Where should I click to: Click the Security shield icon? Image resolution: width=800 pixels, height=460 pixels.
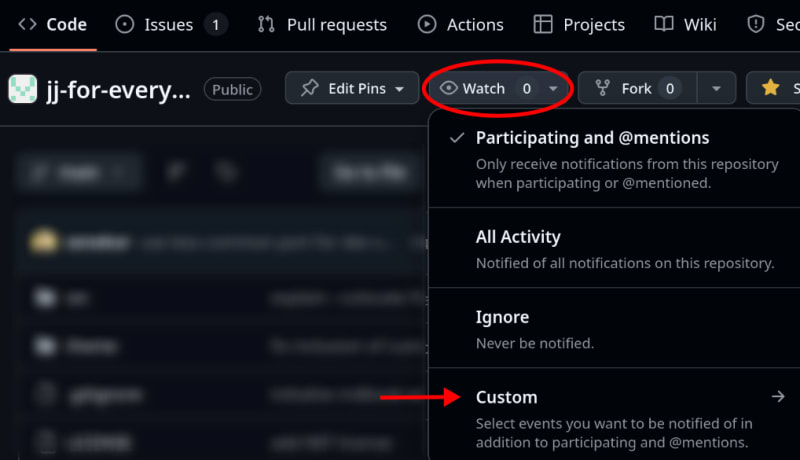click(756, 24)
